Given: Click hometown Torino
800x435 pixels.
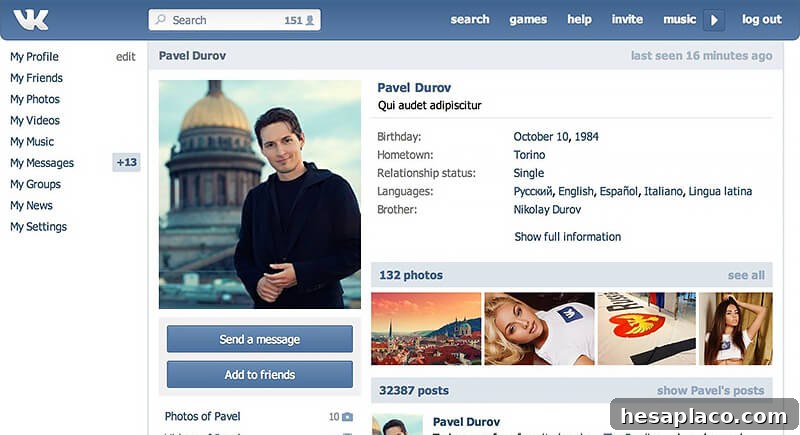Looking at the screenshot, I should (529, 155).
